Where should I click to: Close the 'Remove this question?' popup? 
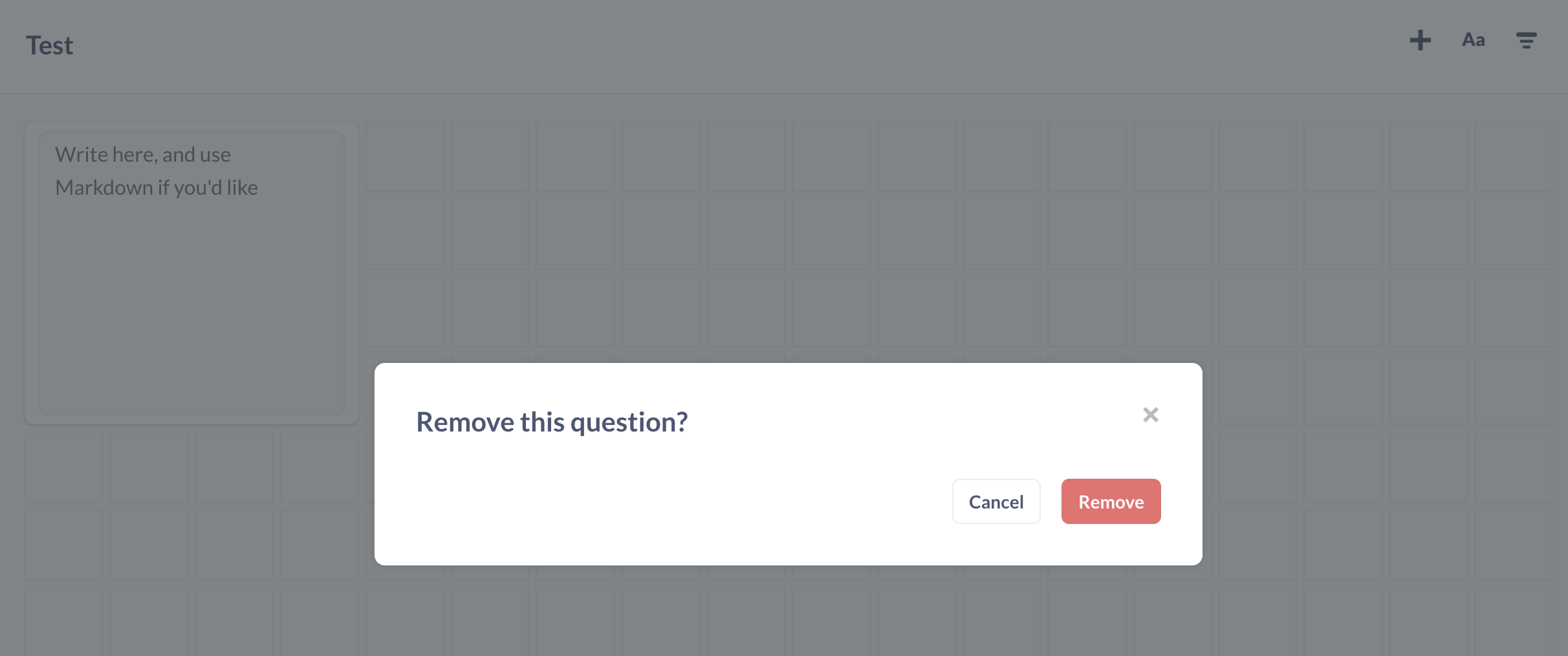(1151, 415)
